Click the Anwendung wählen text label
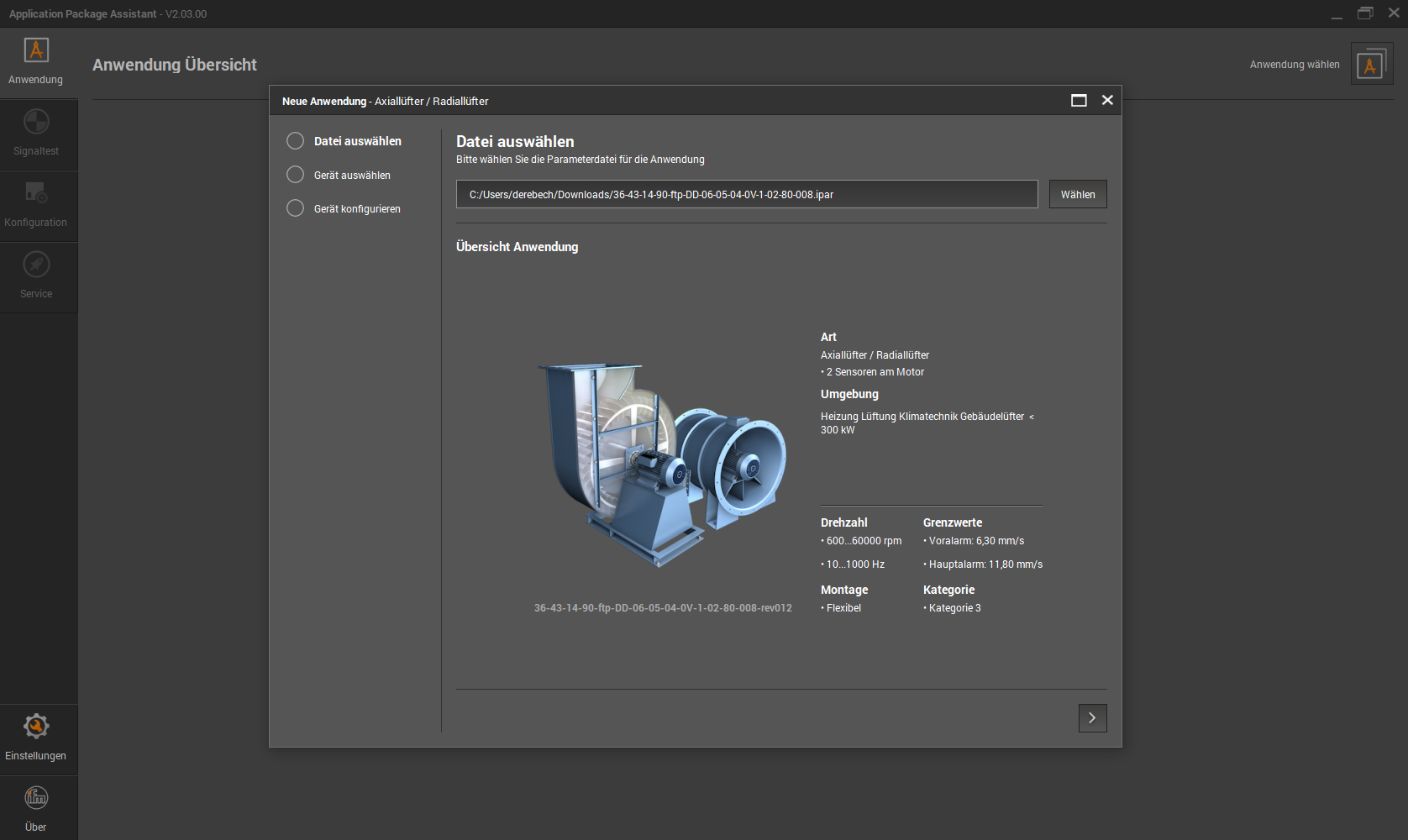The height and width of the screenshot is (840, 1408). (x=1294, y=65)
